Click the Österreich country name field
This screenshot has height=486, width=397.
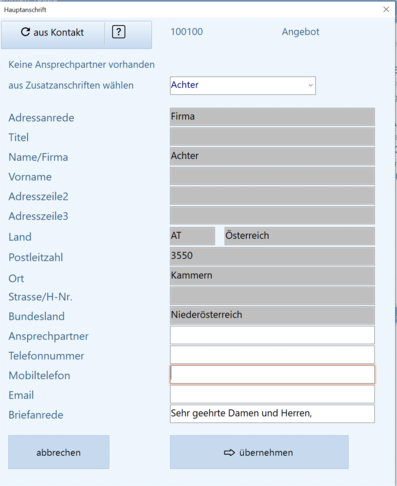[x=299, y=236]
